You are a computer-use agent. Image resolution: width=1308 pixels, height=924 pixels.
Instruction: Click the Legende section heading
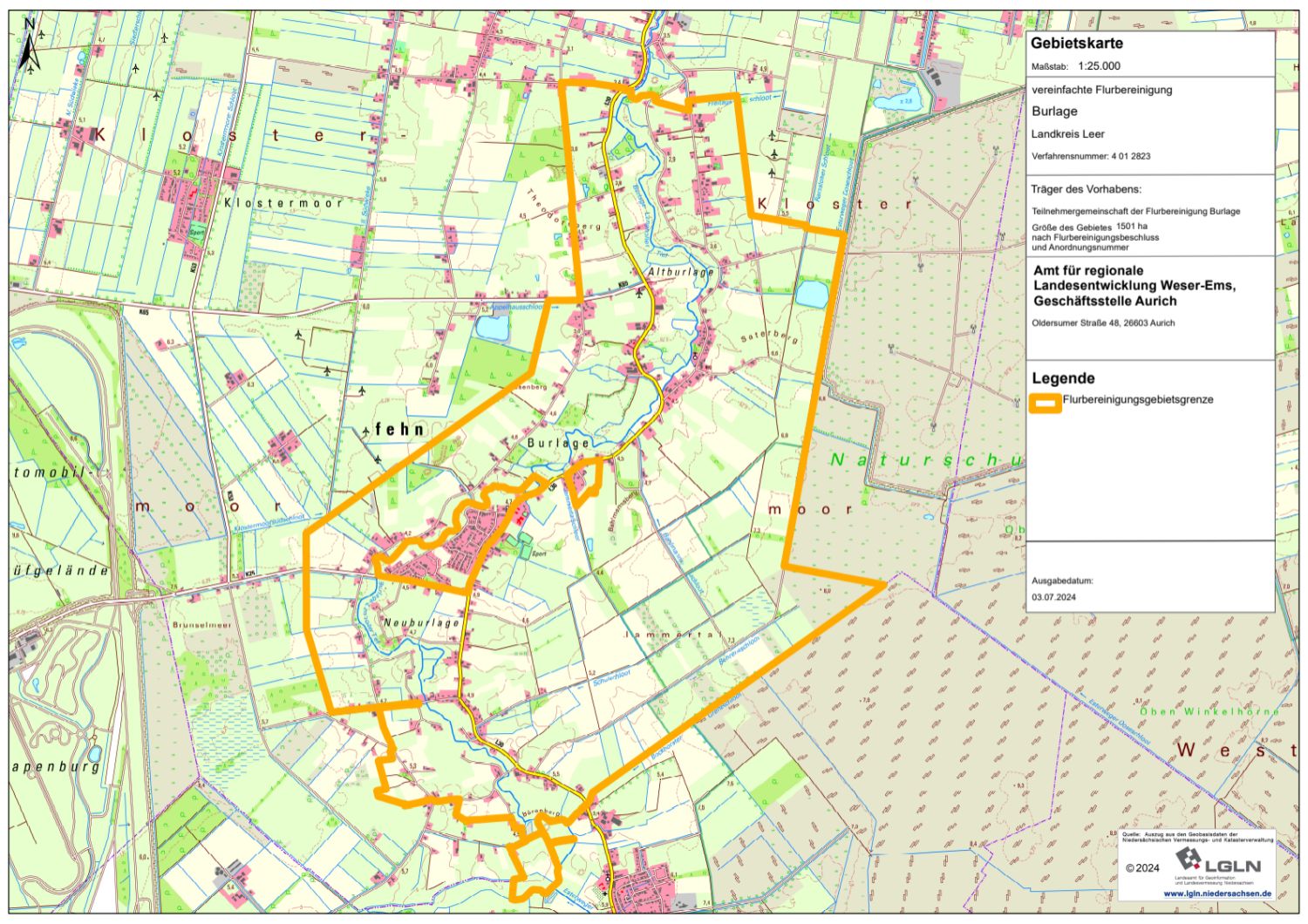(x=1063, y=378)
